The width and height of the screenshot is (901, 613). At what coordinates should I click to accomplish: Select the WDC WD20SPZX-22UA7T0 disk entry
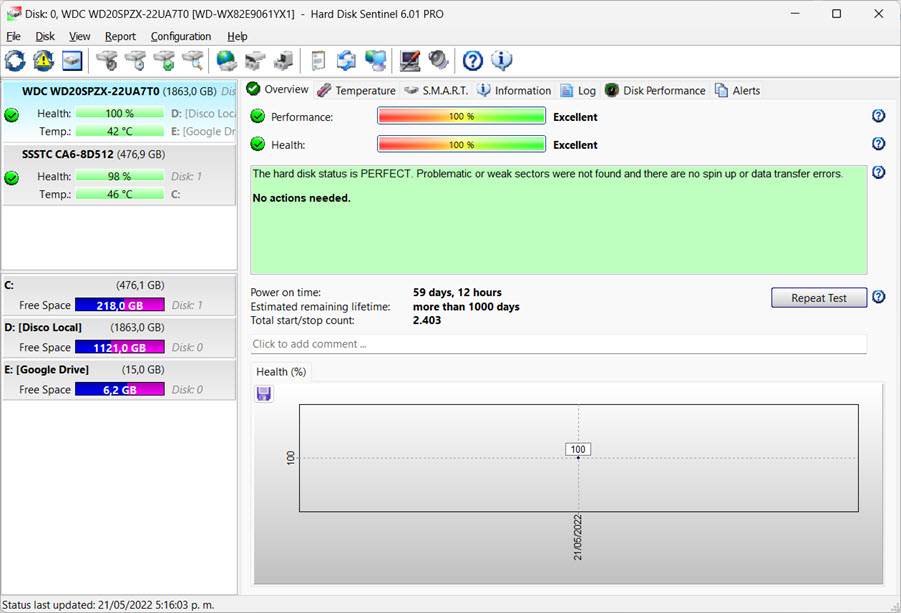(119, 111)
